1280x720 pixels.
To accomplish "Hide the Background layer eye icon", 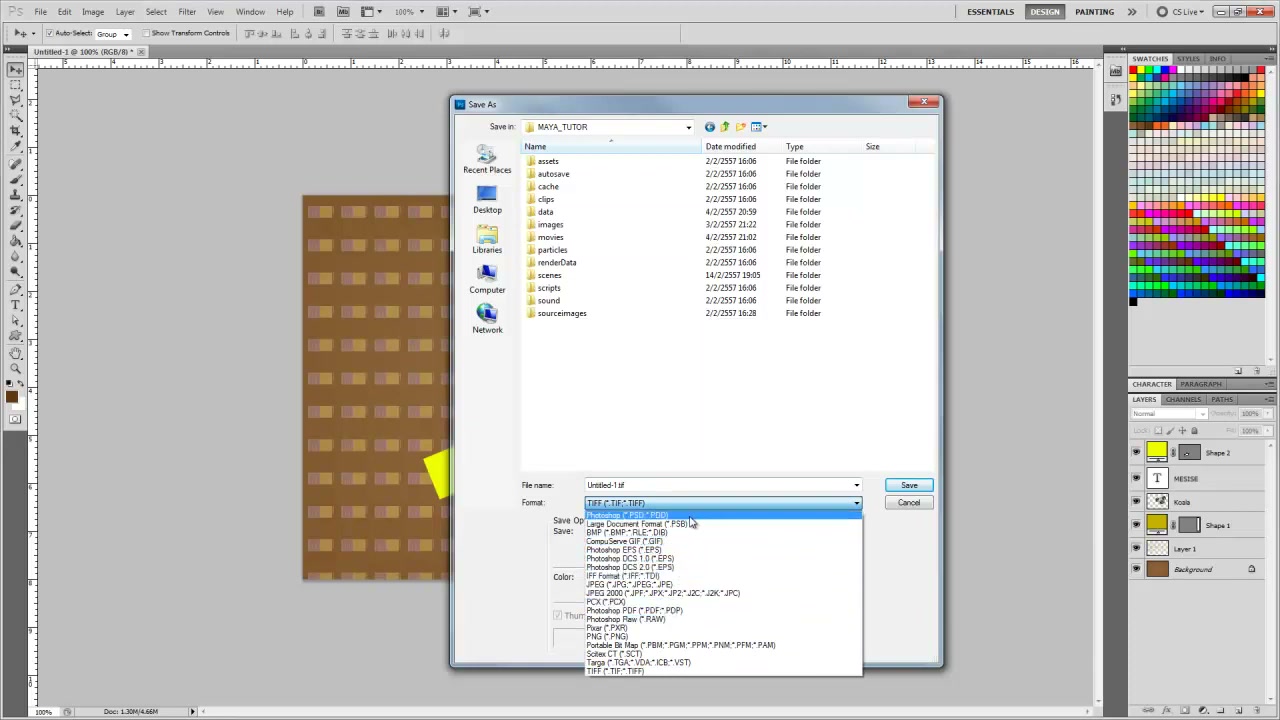I will click(1136, 570).
